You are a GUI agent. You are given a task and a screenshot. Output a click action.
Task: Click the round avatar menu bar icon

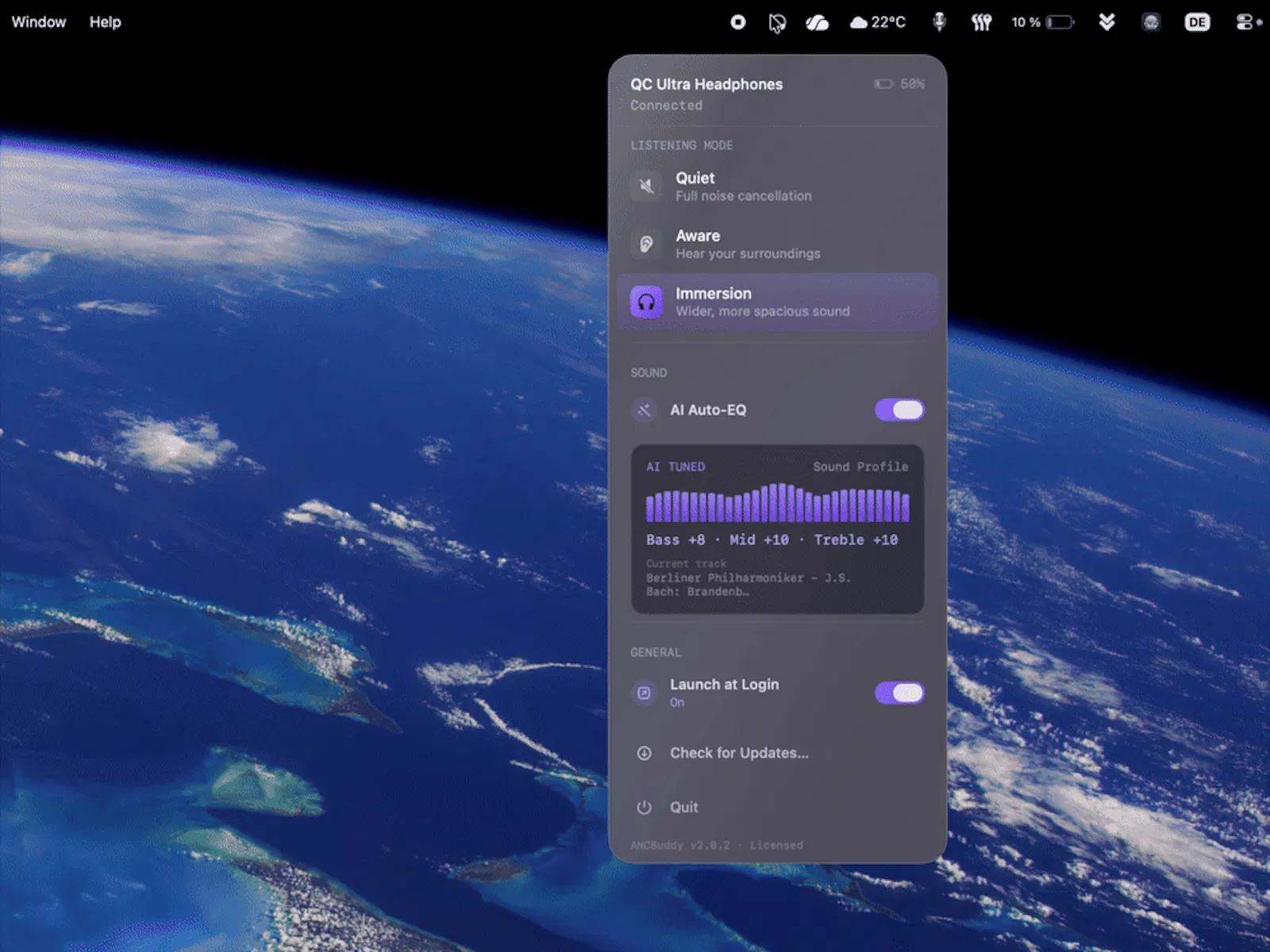tap(1151, 22)
